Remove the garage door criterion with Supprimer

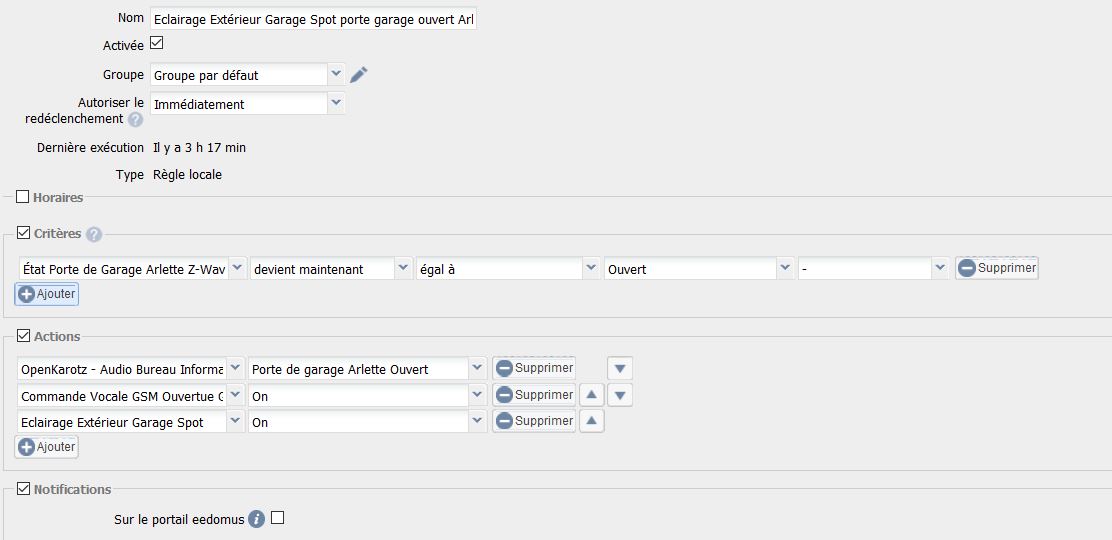[x=997, y=268]
